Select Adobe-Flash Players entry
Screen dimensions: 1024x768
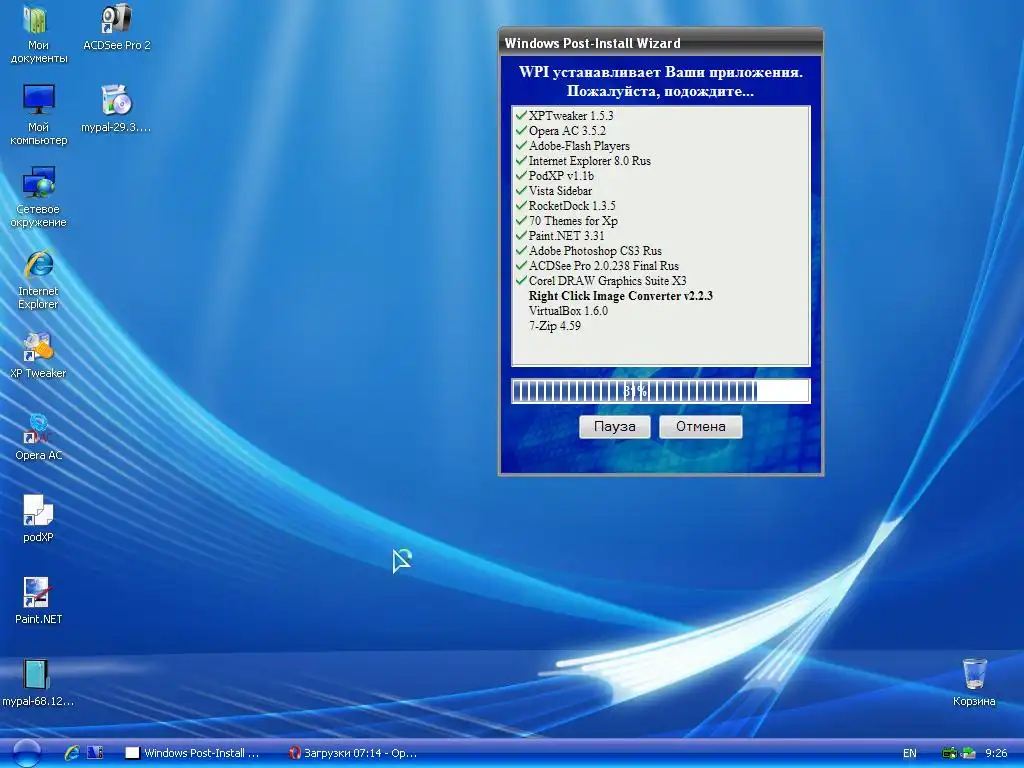579,146
